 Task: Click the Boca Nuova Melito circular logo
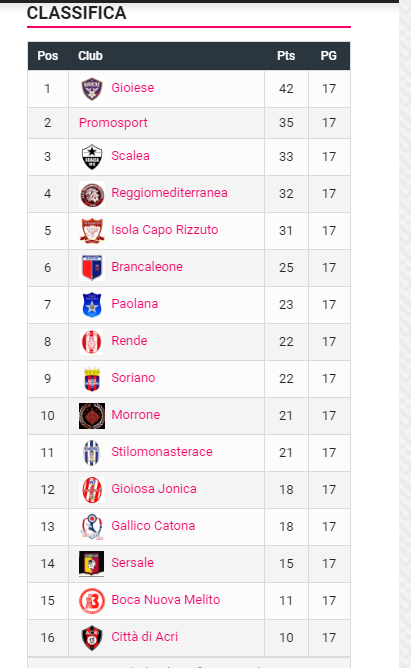pos(92,601)
